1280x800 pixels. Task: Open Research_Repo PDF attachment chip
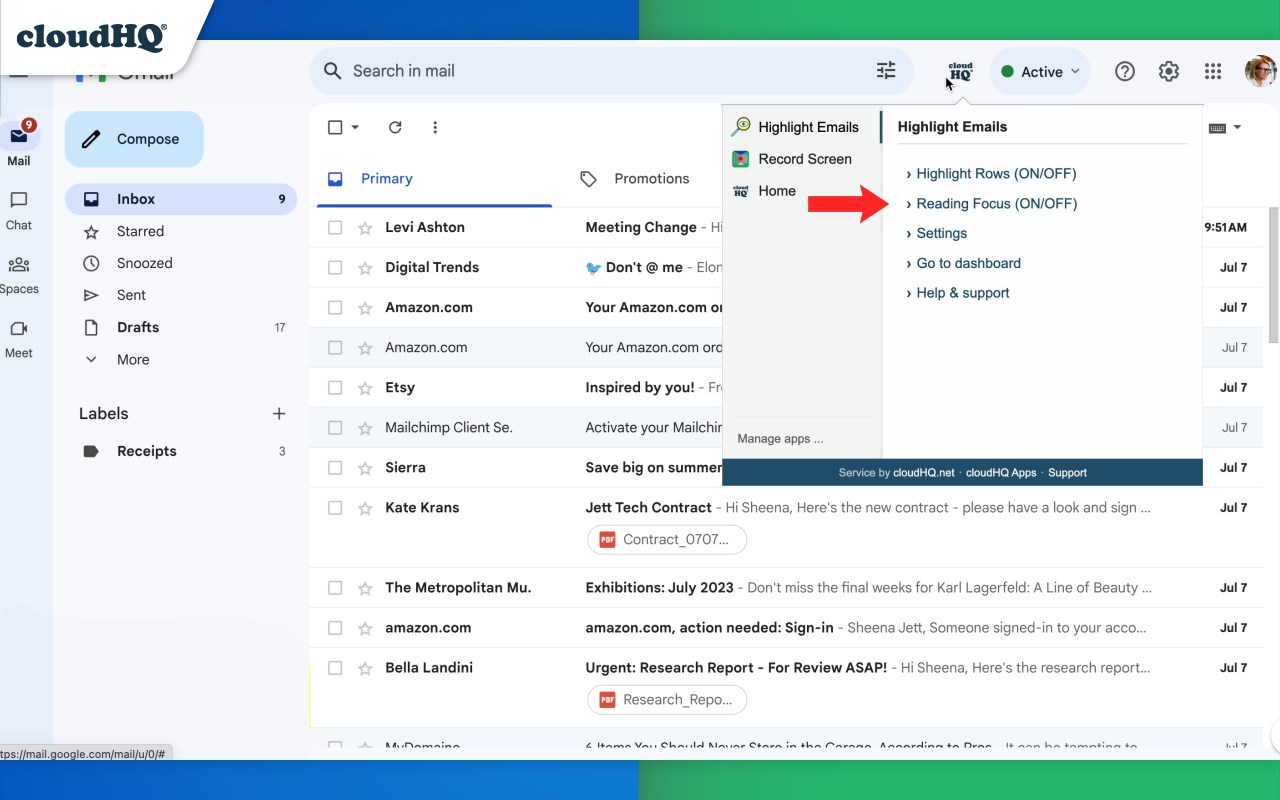point(666,699)
